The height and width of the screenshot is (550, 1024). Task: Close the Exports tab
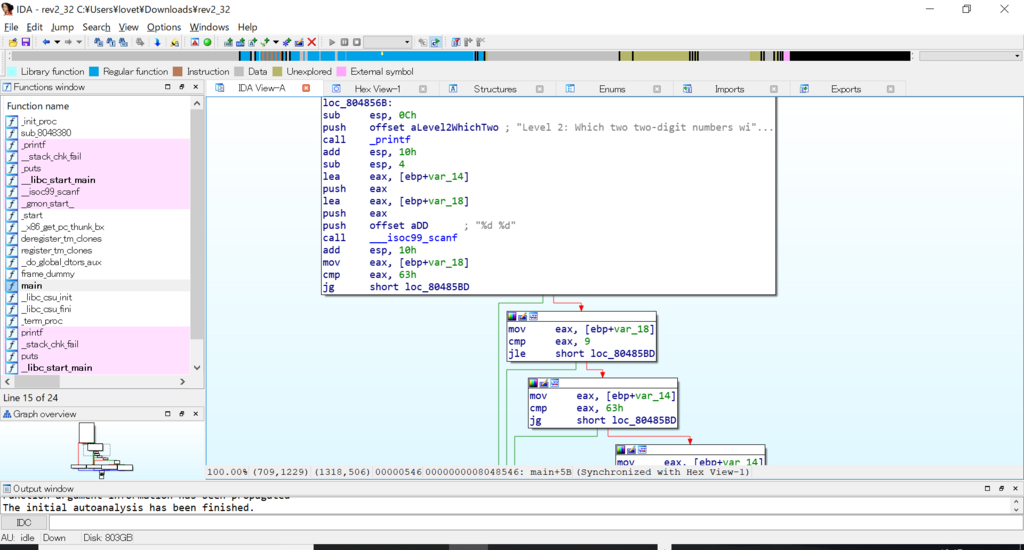pyautogui.click(x=890, y=89)
